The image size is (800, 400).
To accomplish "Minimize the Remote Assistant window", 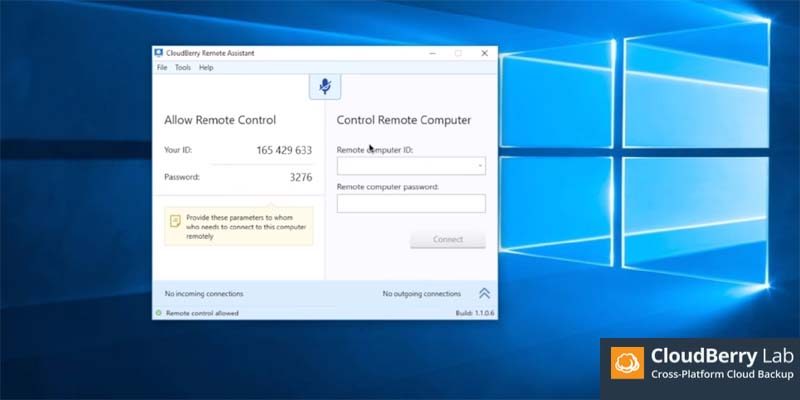I will coord(432,53).
